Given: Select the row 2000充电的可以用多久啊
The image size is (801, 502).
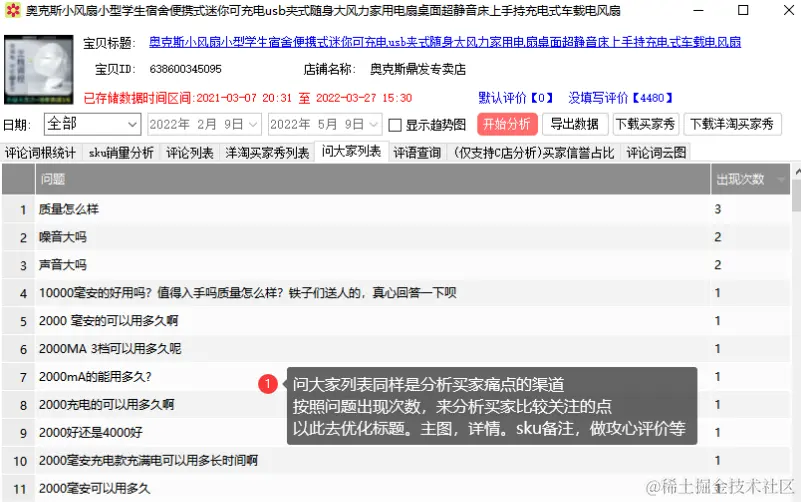Looking at the screenshot, I should (396, 405).
